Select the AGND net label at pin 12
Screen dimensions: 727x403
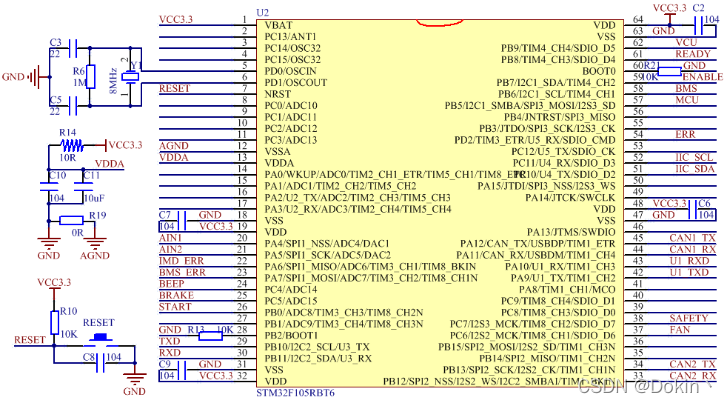pyautogui.click(x=174, y=146)
